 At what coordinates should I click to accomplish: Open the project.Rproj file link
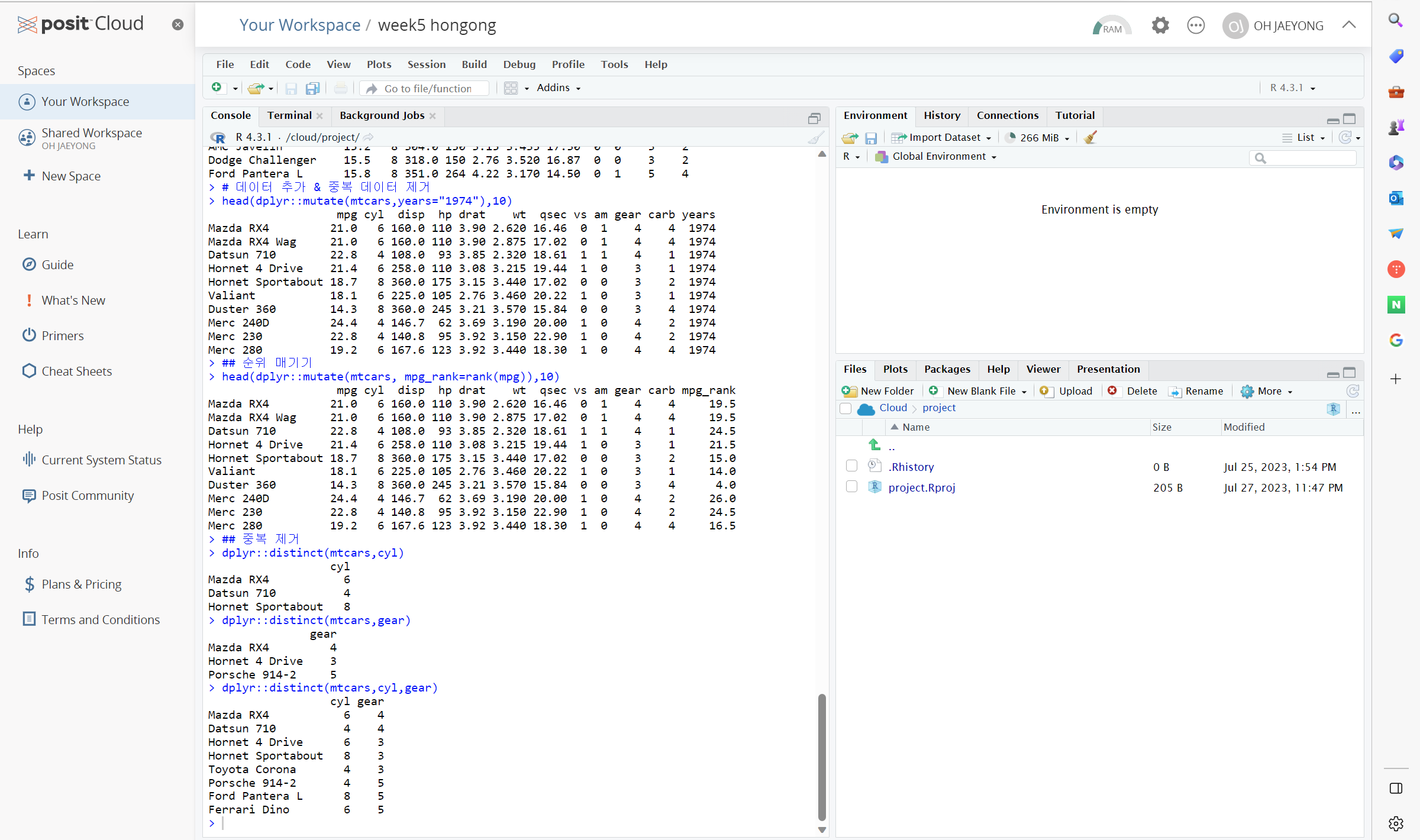921,487
